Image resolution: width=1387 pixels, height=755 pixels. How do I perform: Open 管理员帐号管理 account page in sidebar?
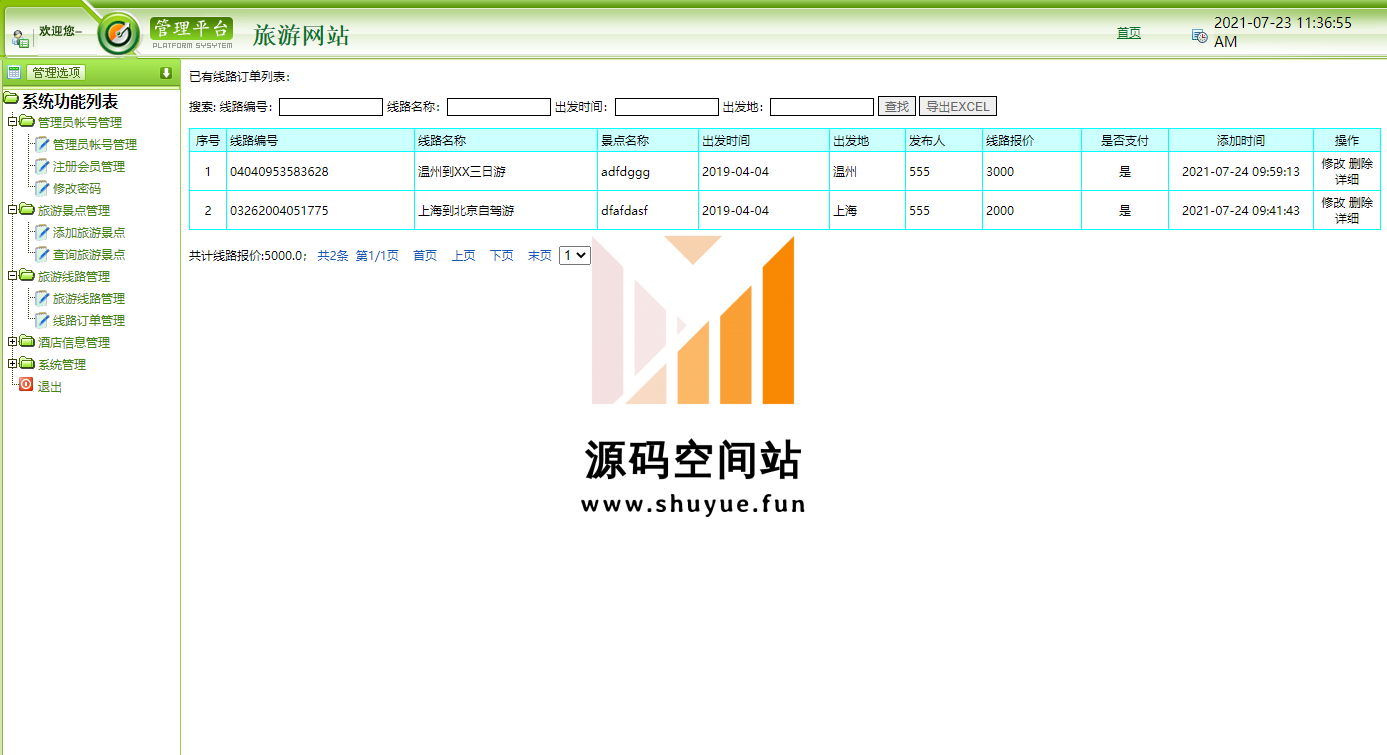coord(95,145)
